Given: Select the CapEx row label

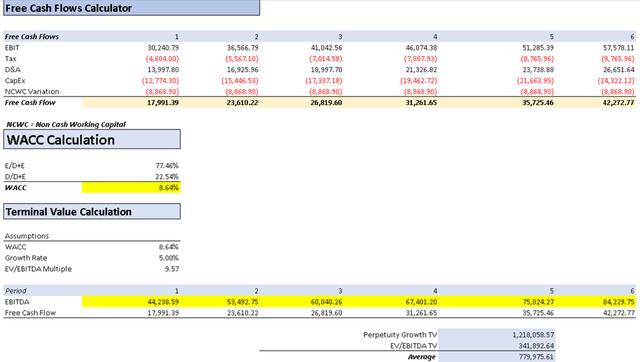Looking at the screenshot, I should (x=15, y=81).
